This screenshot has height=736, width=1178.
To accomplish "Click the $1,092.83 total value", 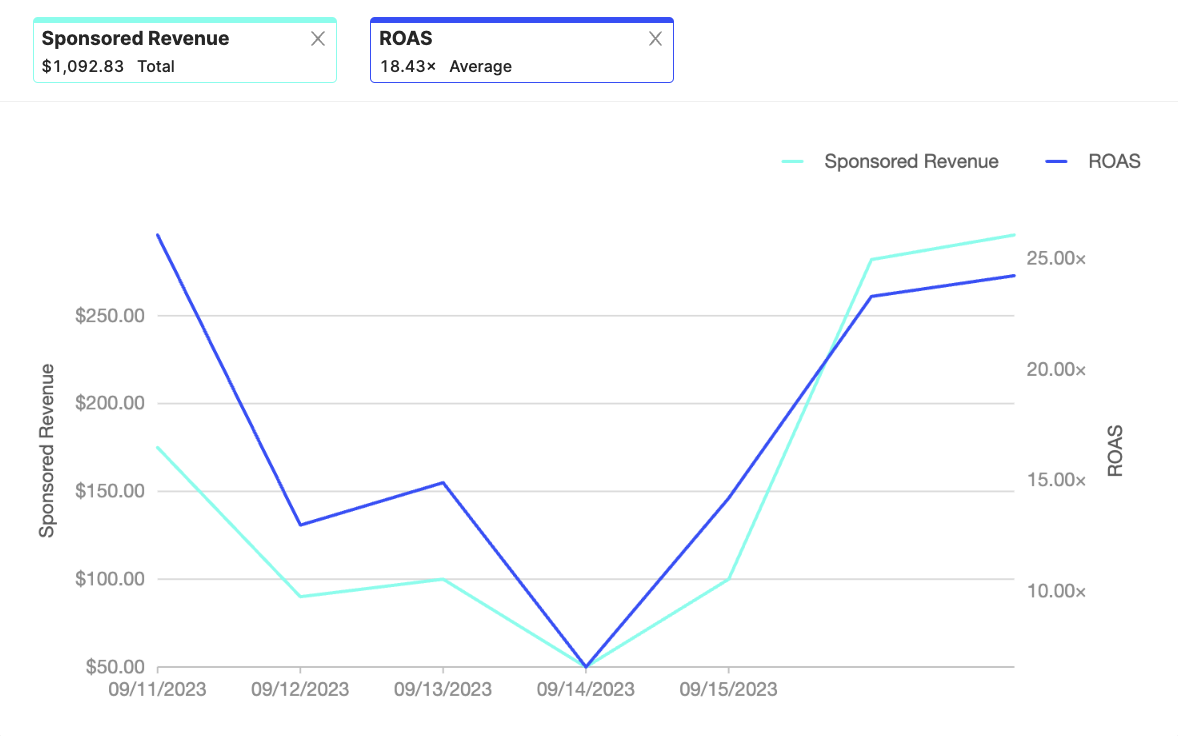I will click(83, 67).
